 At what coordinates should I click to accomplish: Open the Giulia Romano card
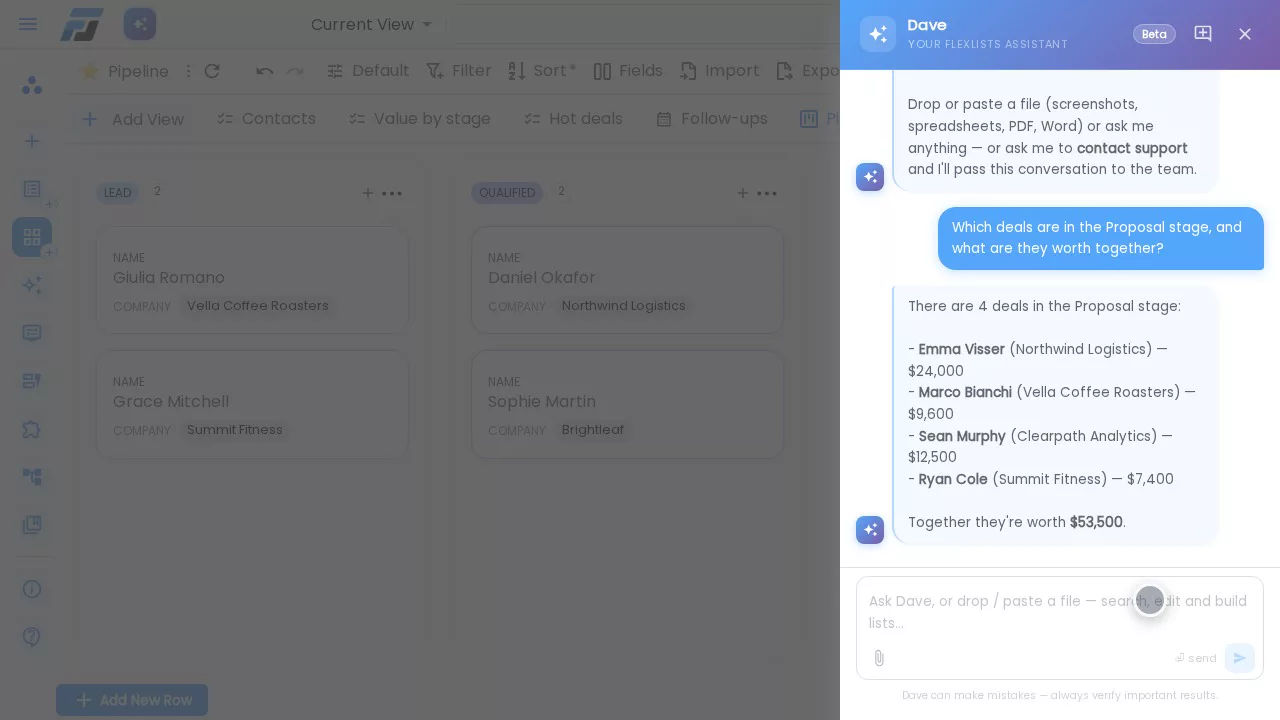point(252,280)
